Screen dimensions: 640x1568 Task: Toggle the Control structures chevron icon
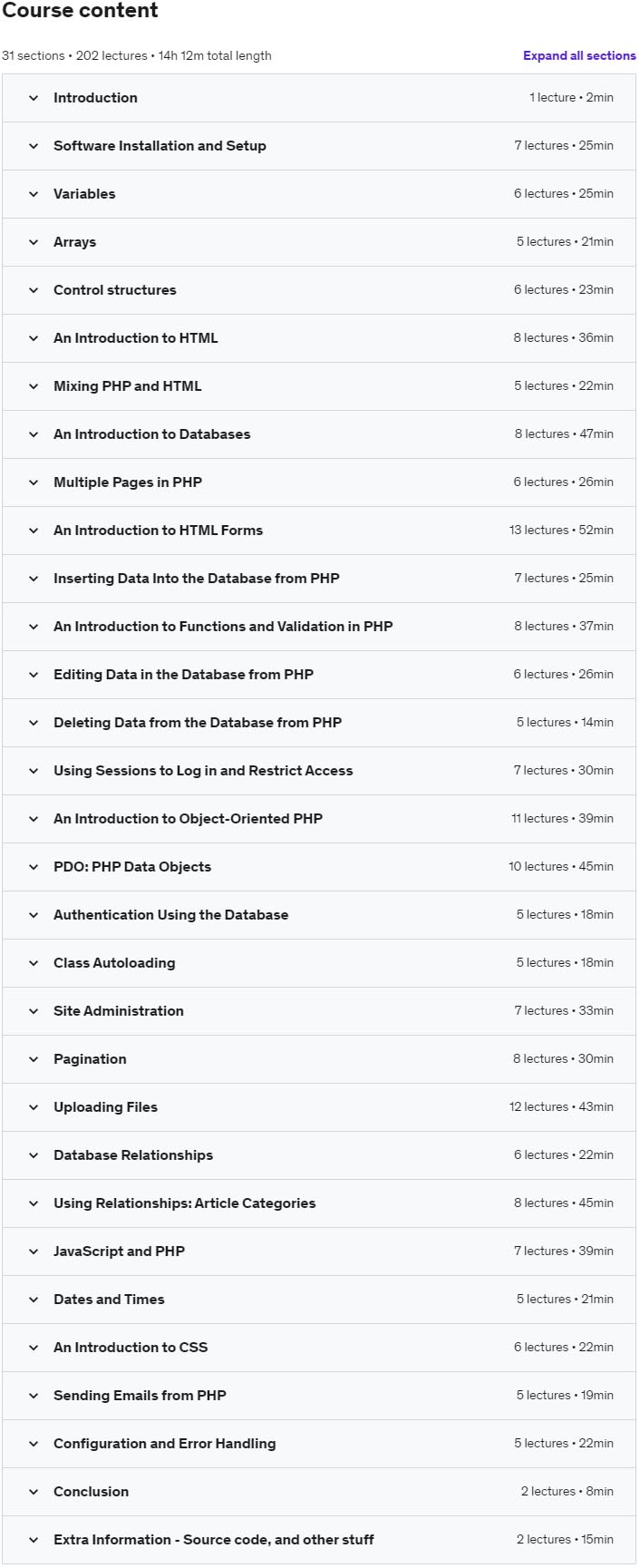34,290
